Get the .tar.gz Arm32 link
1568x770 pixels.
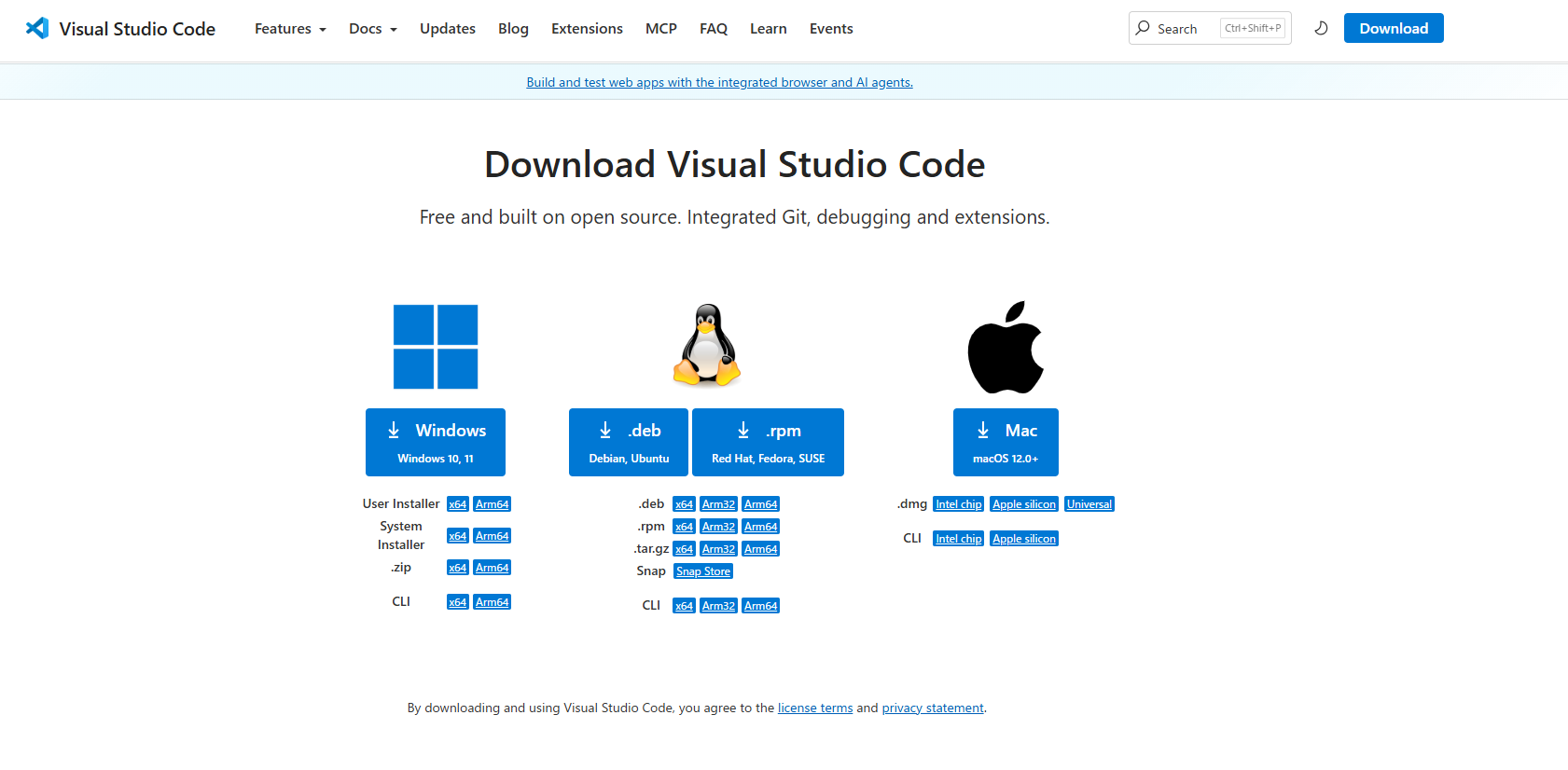coord(718,549)
